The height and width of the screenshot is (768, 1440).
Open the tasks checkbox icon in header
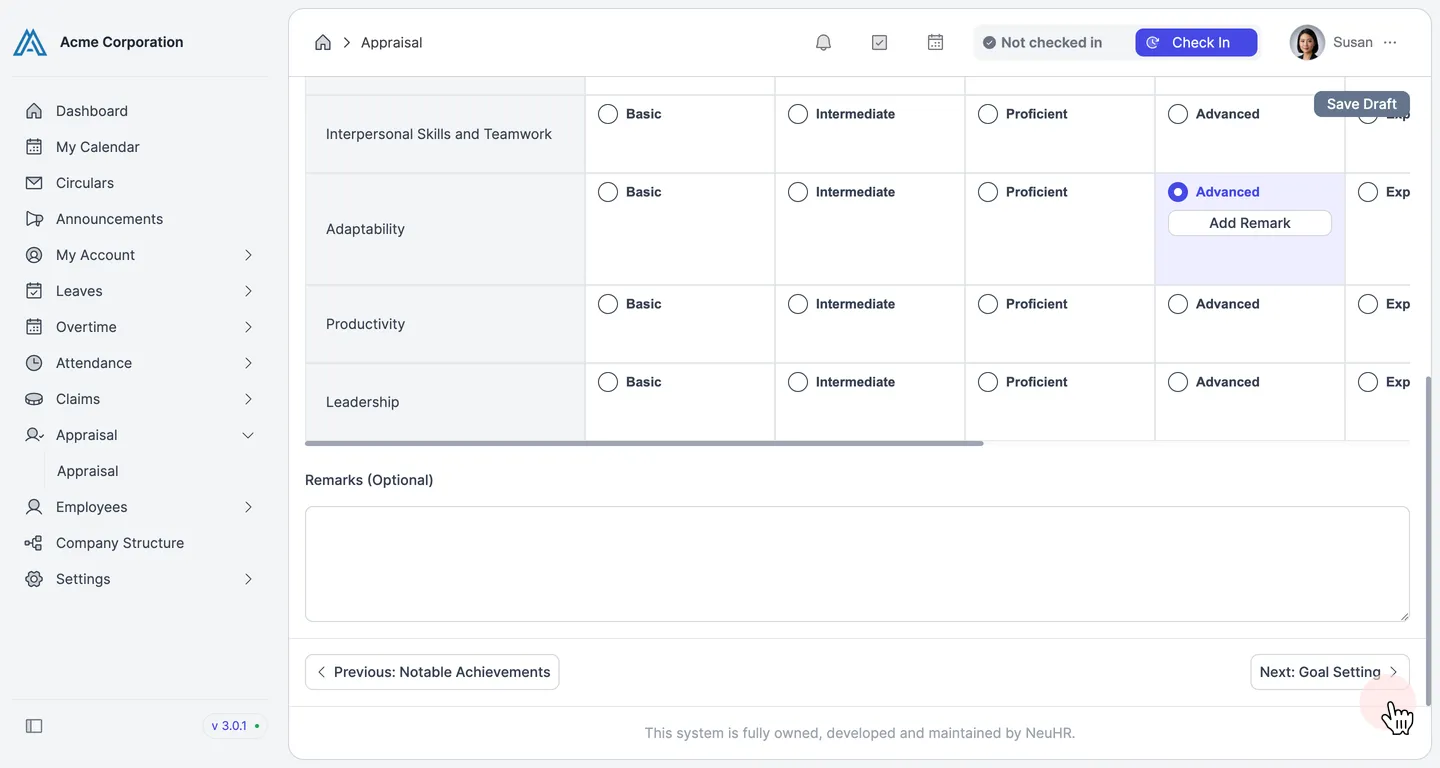click(x=879, y=42)
